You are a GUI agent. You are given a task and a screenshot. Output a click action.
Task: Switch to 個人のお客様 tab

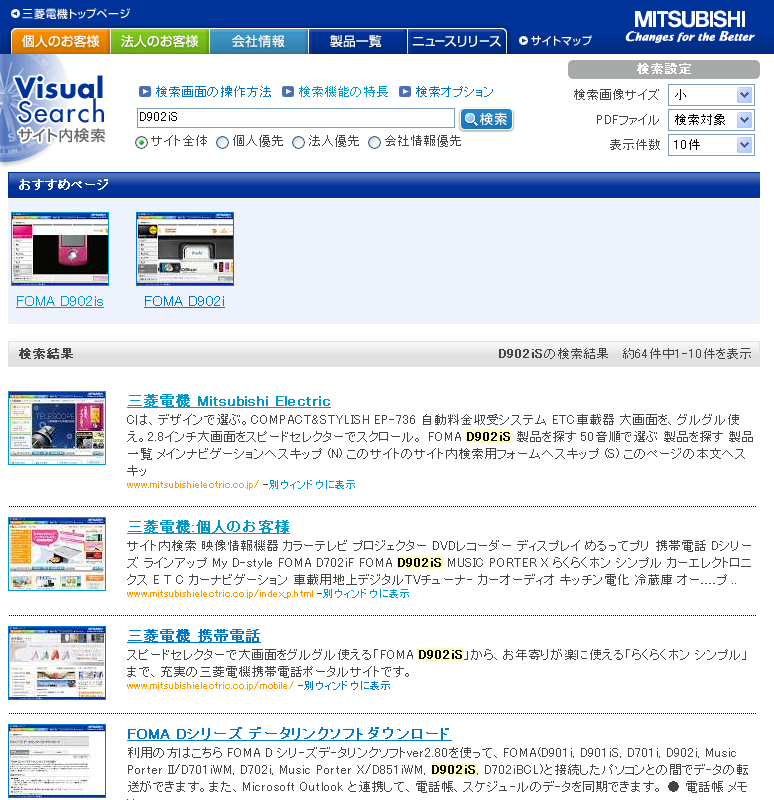pos(60,41)
